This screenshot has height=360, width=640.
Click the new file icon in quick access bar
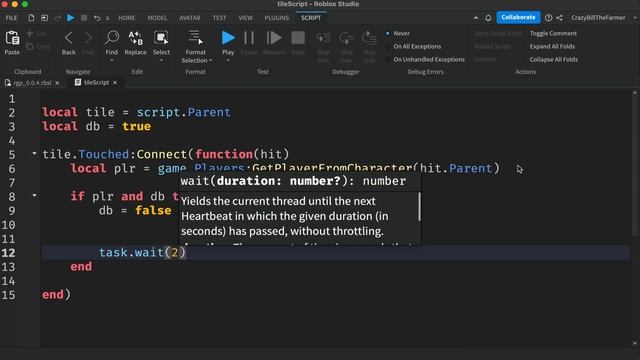31,18
